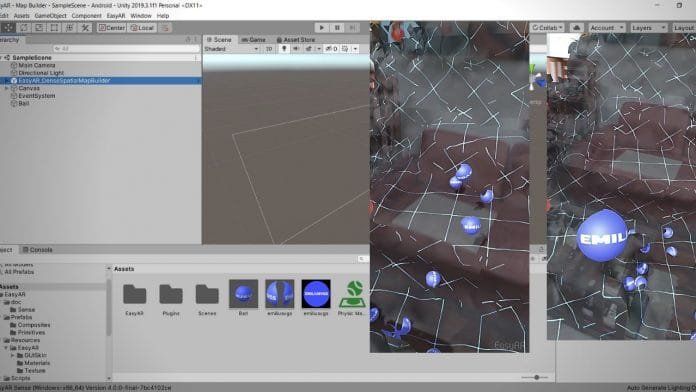Select the emiliusvgs material sphere asset

280,297
